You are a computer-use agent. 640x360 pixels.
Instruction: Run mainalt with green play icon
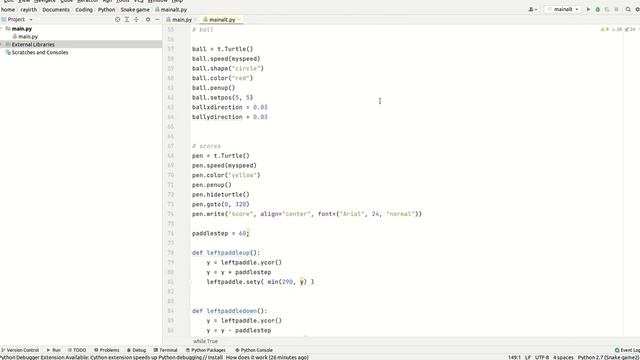588,9
